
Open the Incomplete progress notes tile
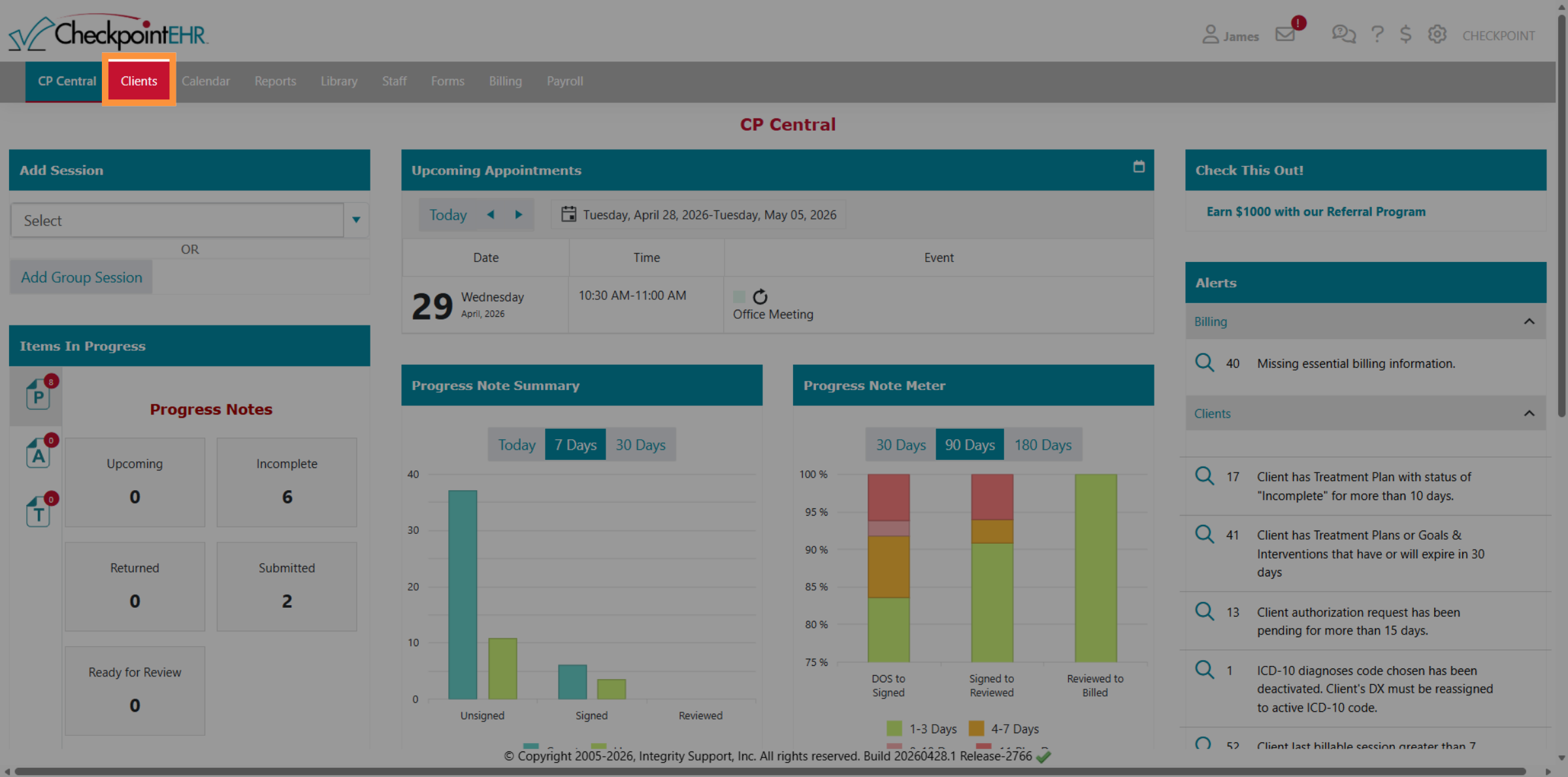coord(287,482)
